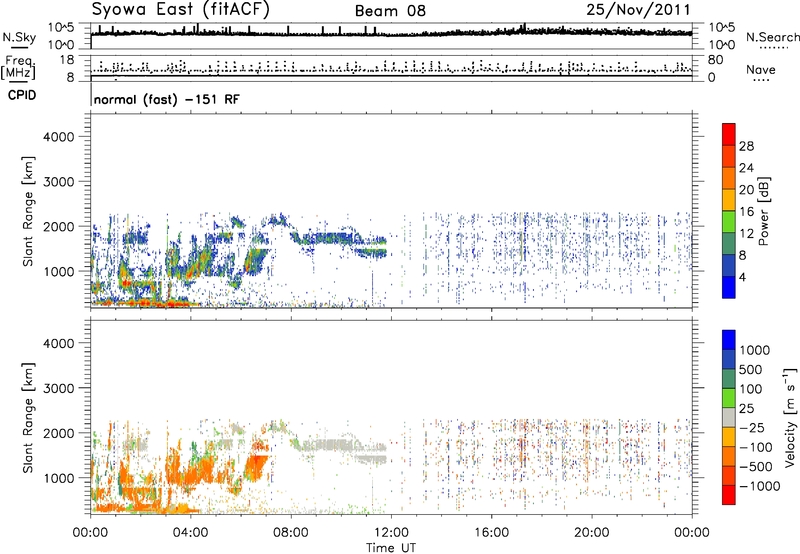The width and height of the screenshot is (800, 554).
Task: Click the 'N.Sky' legend label
Action: coord(19,37)
